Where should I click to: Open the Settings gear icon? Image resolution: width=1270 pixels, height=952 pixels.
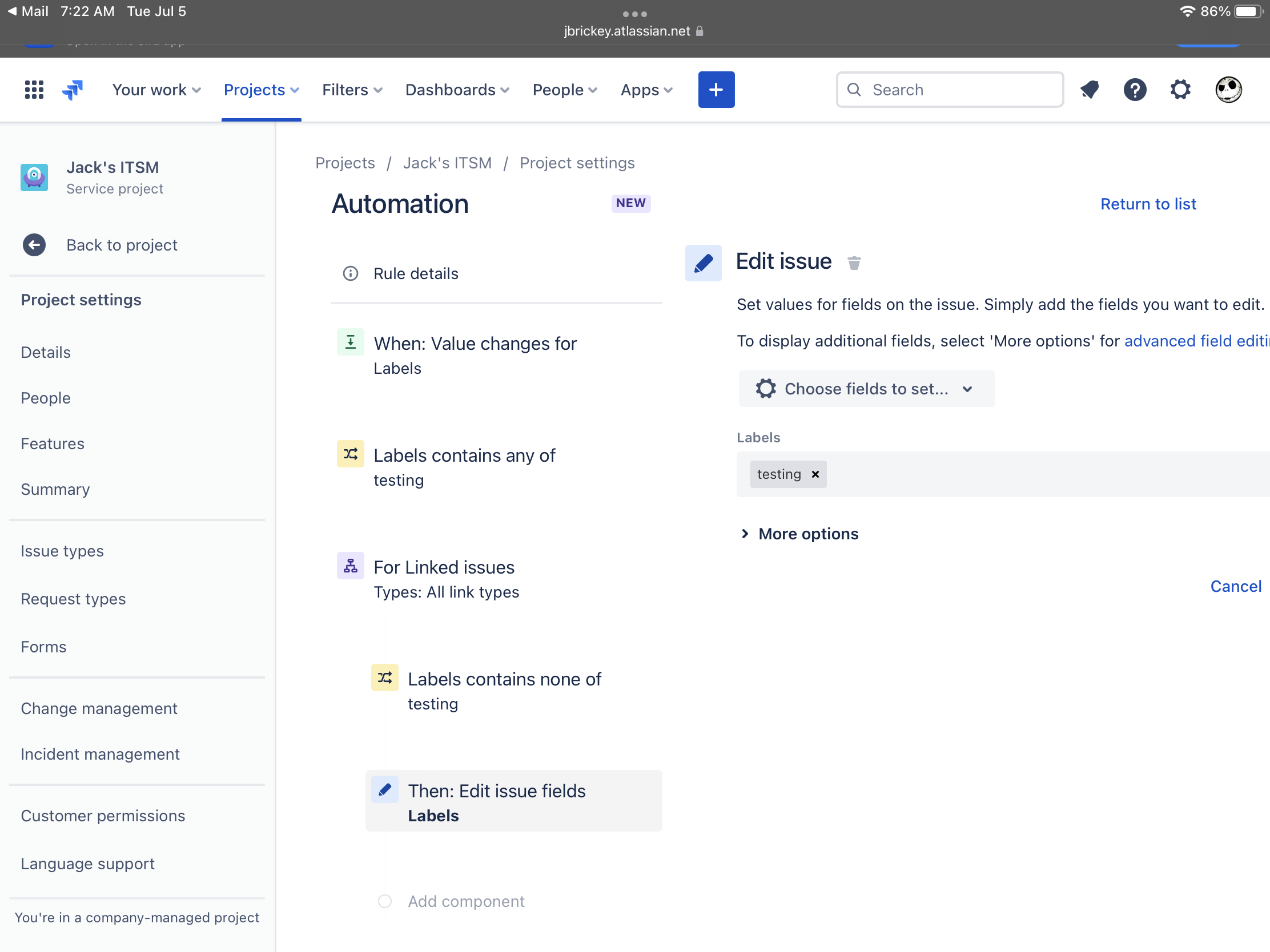(x=1180, y=90)
